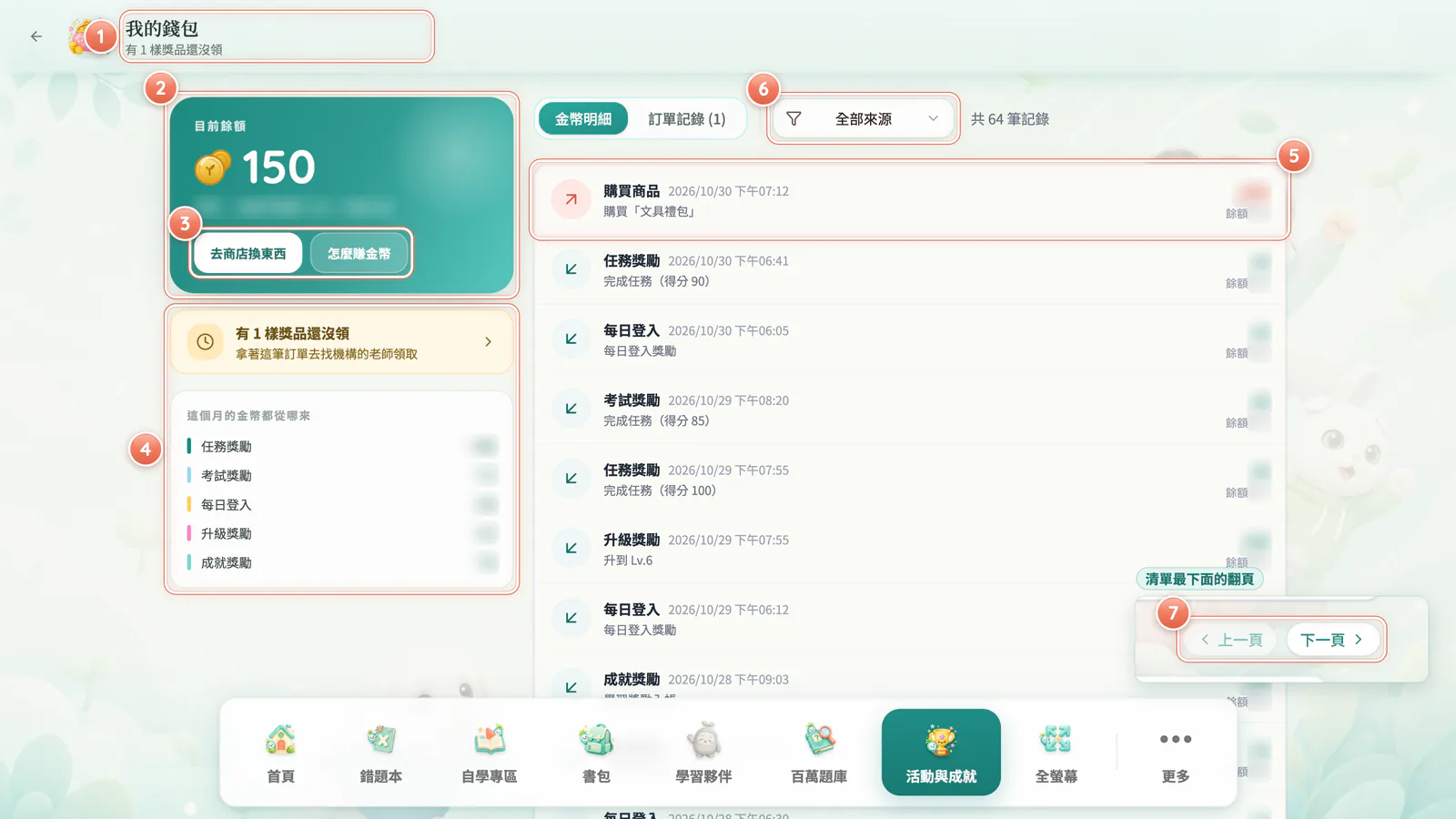1456x819 pixels.
Task: Click the outgoing arrow icon of 購買商品
Action: click(x=571, y=199)
